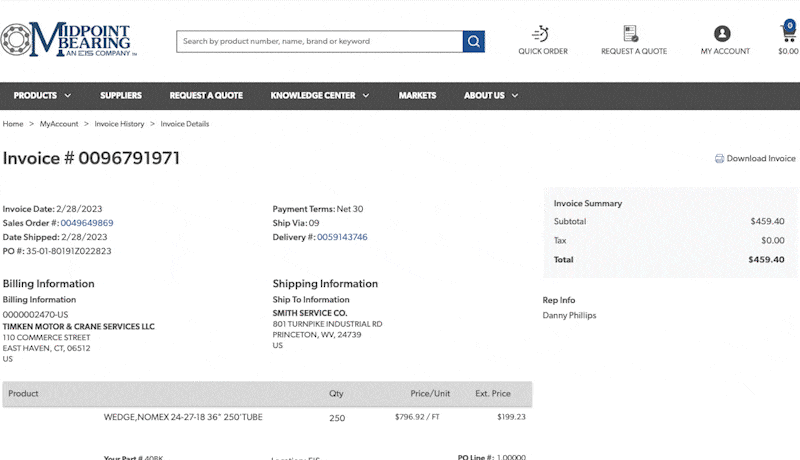The width and height of the screenshot is (800, 460).
Task: Click Invoice Details breadcrumb
Action: tap(185, 124)
